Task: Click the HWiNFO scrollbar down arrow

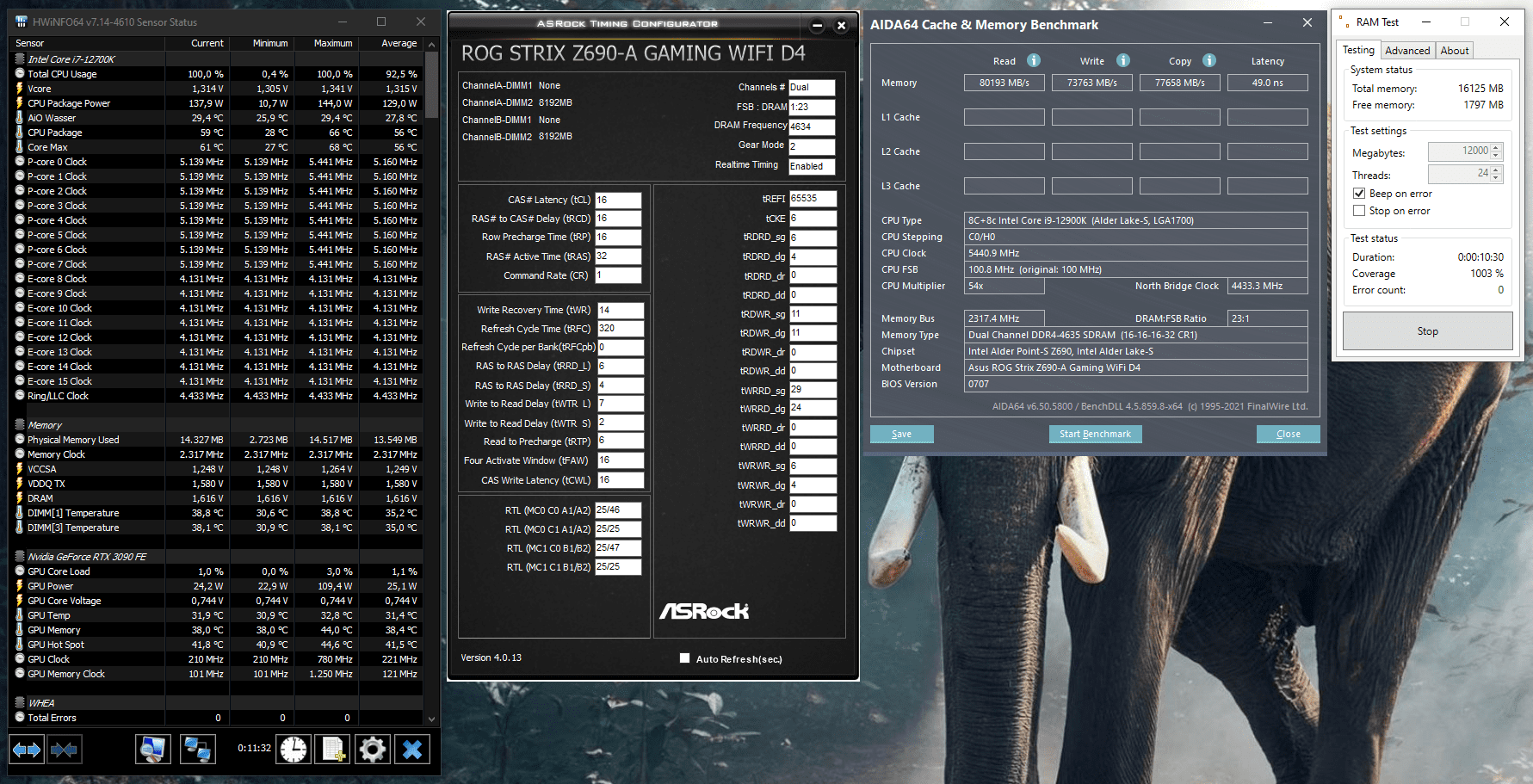Action: 431,719
